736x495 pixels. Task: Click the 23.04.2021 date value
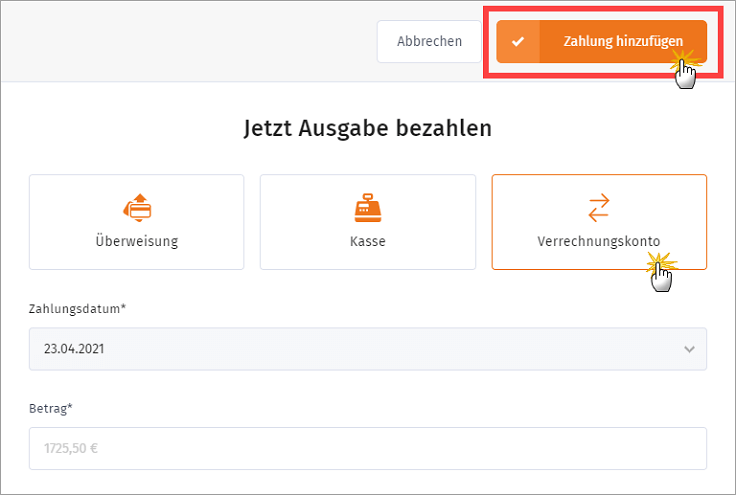[73, 350]
